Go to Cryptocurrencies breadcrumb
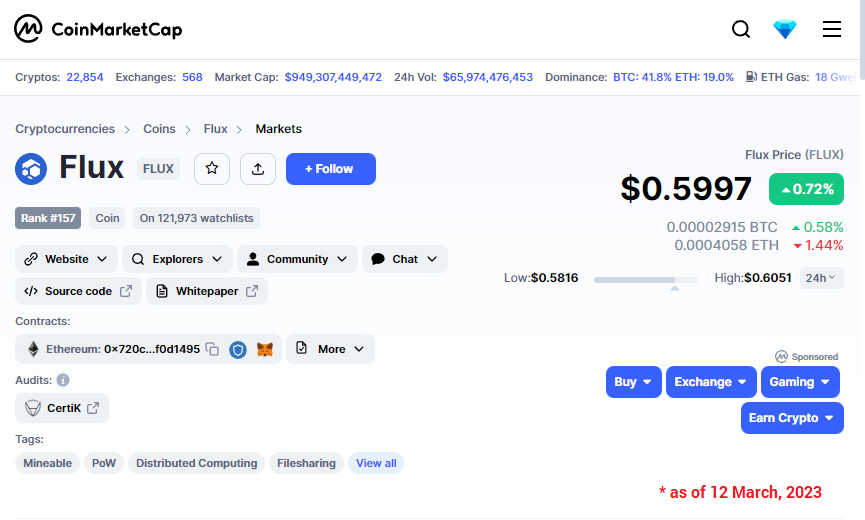The width and height of the screenshot is (865, 520). tap(65, 128)
